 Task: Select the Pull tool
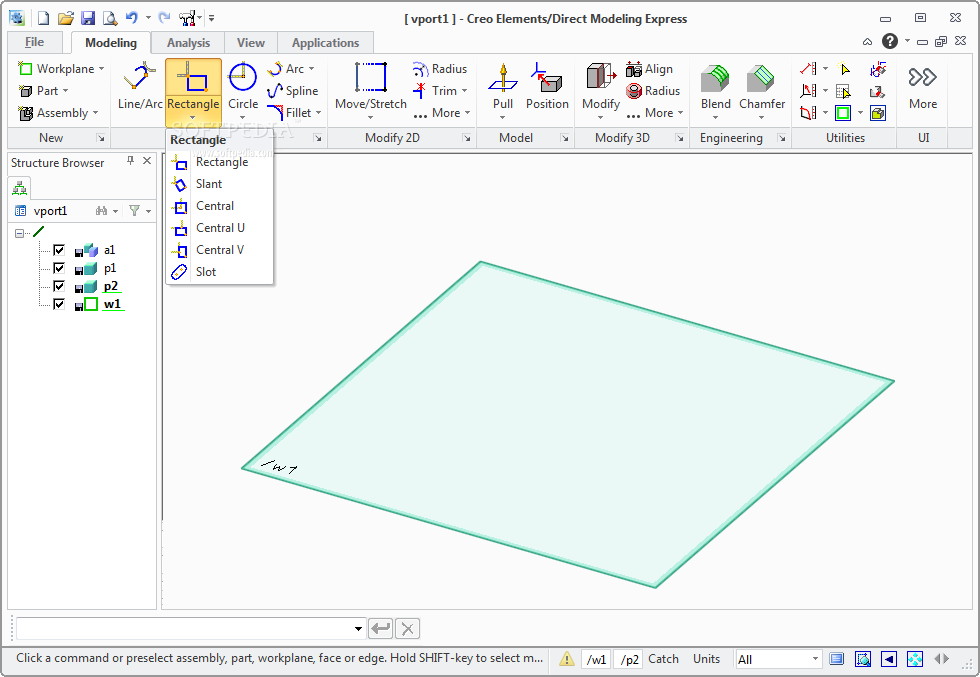click(x=502, y=88)
